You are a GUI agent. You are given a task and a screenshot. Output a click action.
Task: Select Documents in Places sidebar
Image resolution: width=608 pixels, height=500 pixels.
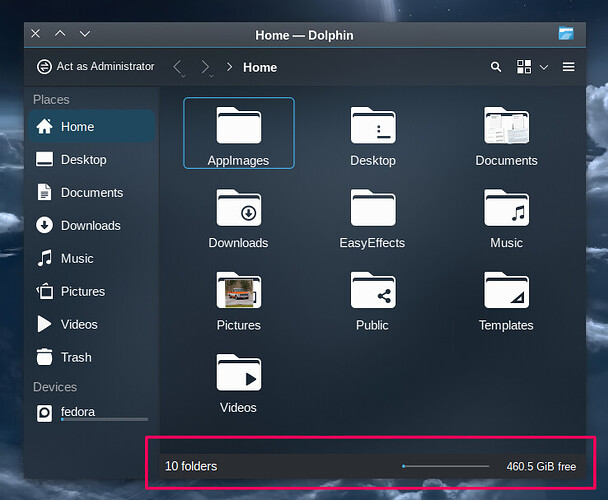(92, 192)
